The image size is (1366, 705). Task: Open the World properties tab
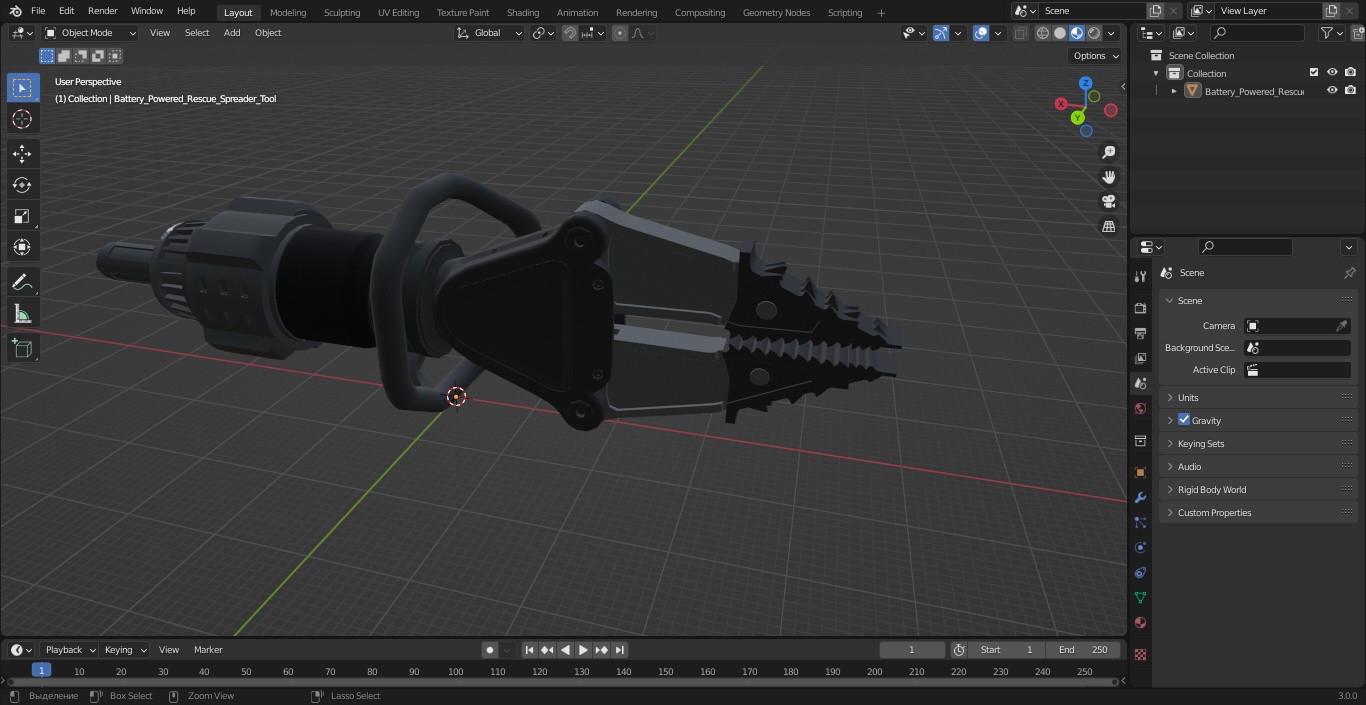coord(1140,408)
